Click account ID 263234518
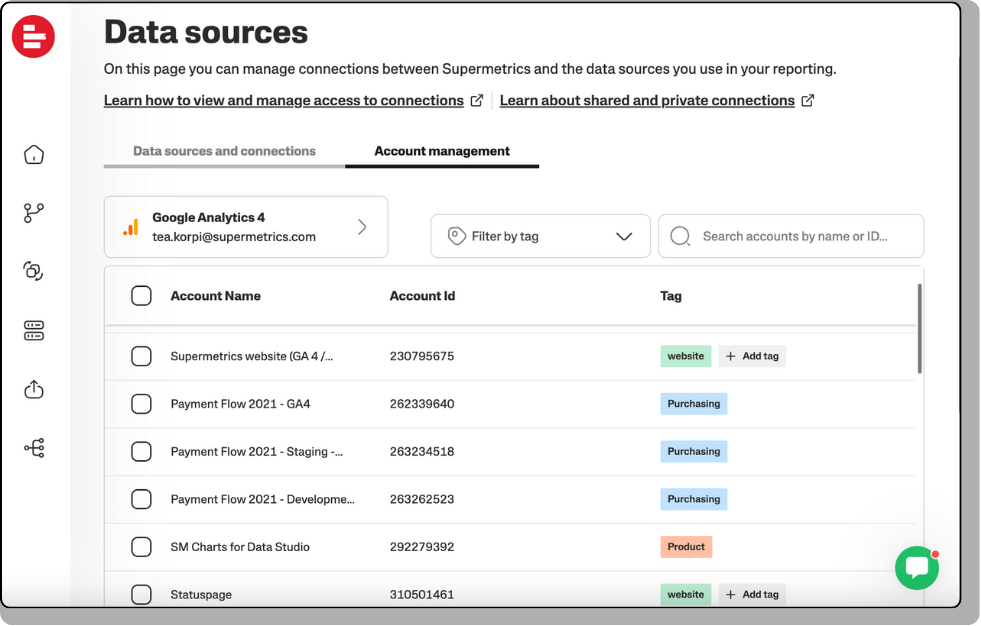This screenshot has height=626, width=981. [422, 452]
